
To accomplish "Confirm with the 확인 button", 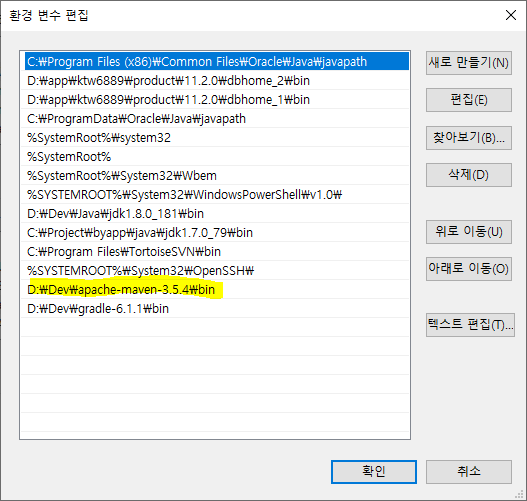I will 374,472.
